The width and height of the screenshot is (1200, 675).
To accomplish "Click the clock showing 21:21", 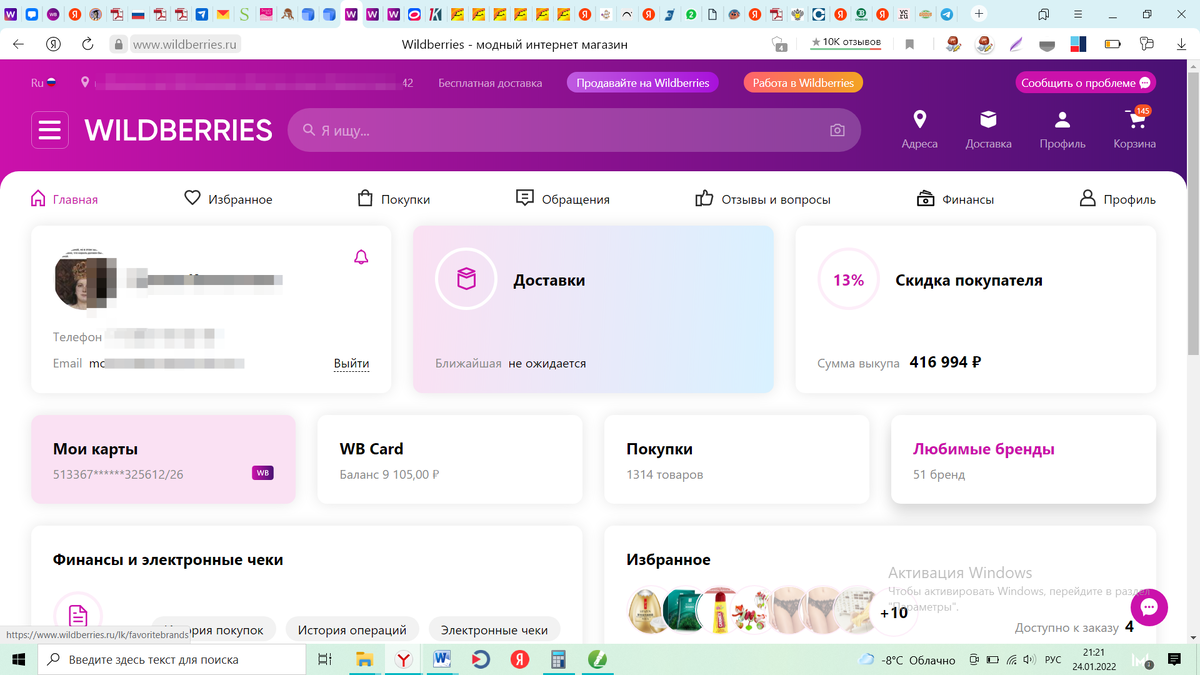I will tap(1092, 652).
